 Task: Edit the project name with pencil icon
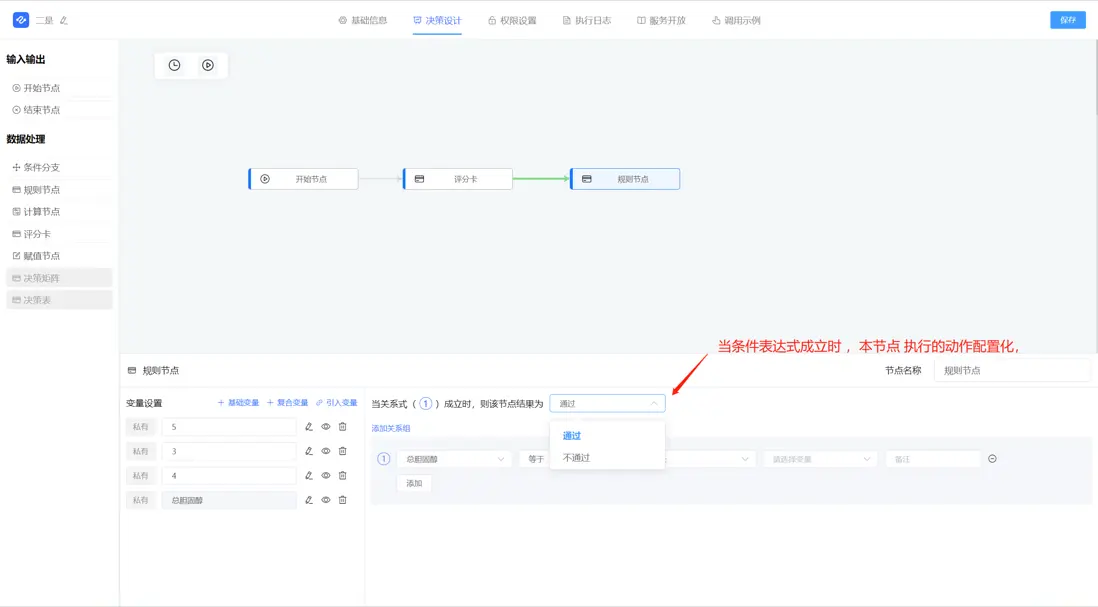[x=64, y=21]
